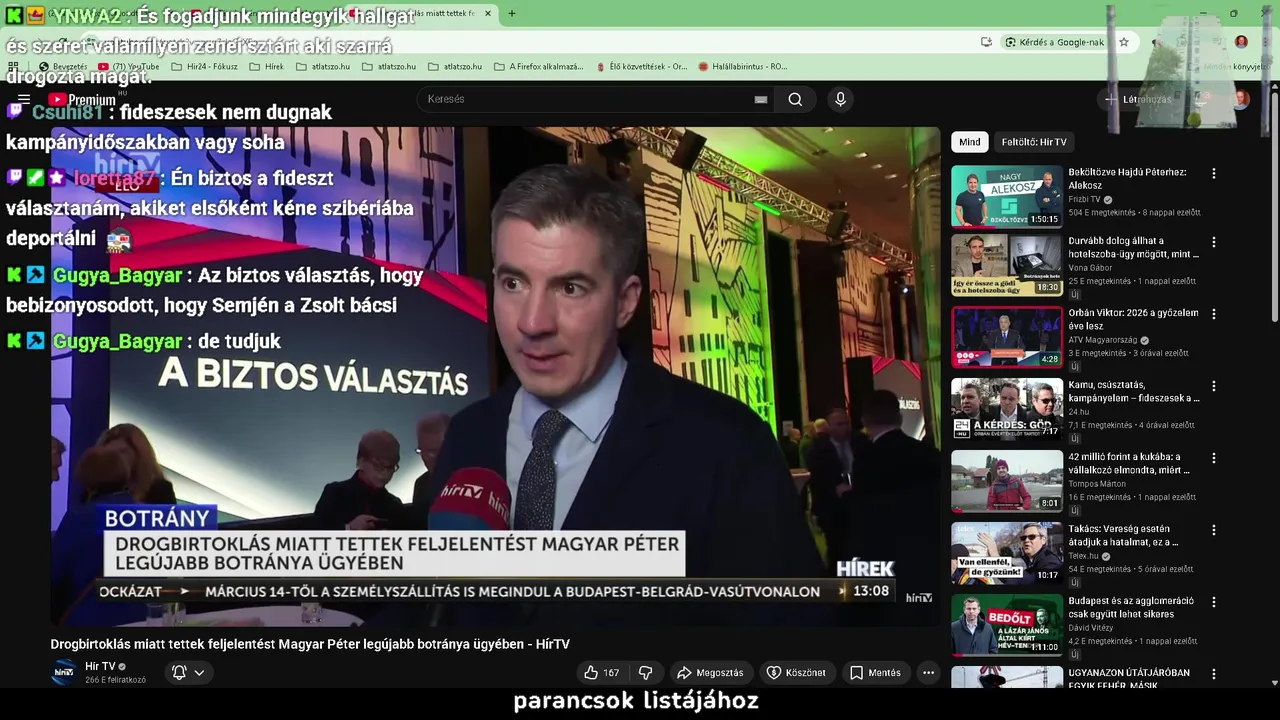1280x720 pixels.
Task: Select the Feltöltő: Hír TV filter chip
Action: (1034, 142)
